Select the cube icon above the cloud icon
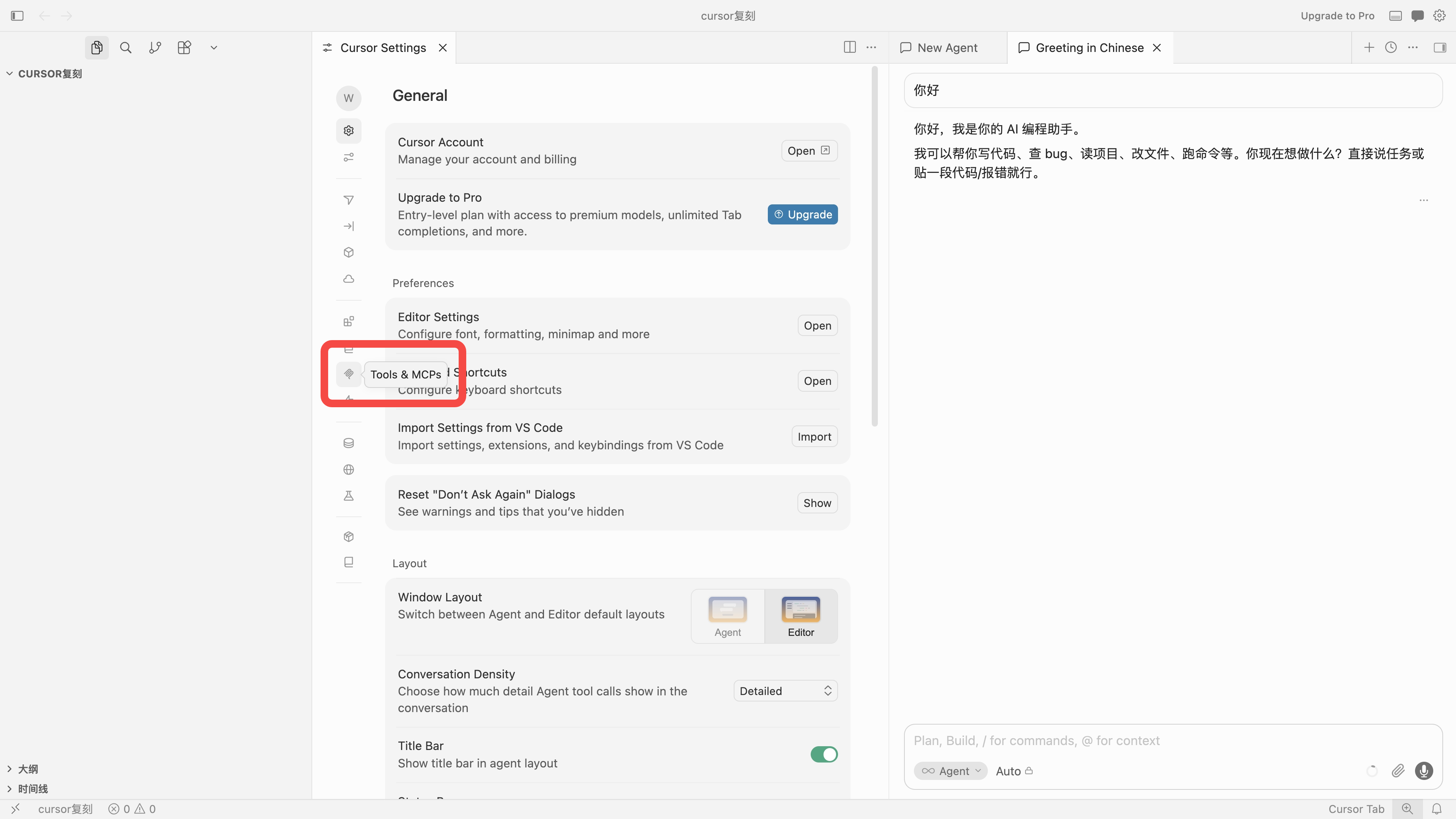The width and height of the screenshot is (1456, 819). (349, 253)
